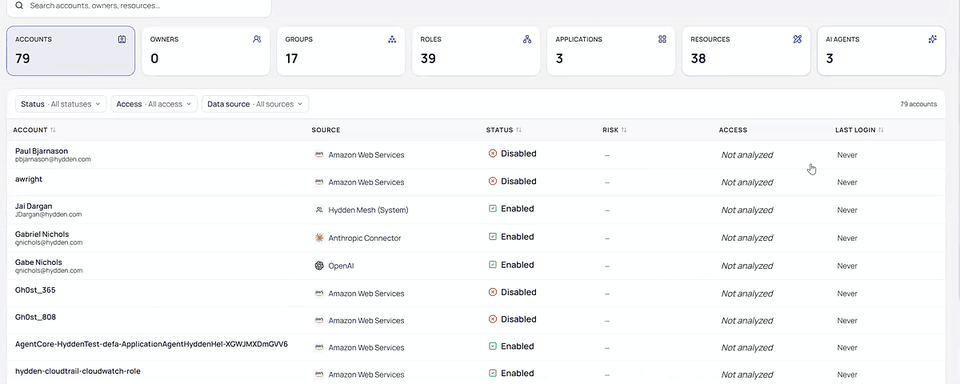This screenshot has width=960, height=384.
Task: Click Not analyzed in Paul Bjarnason row
Action: coord(747,155)
